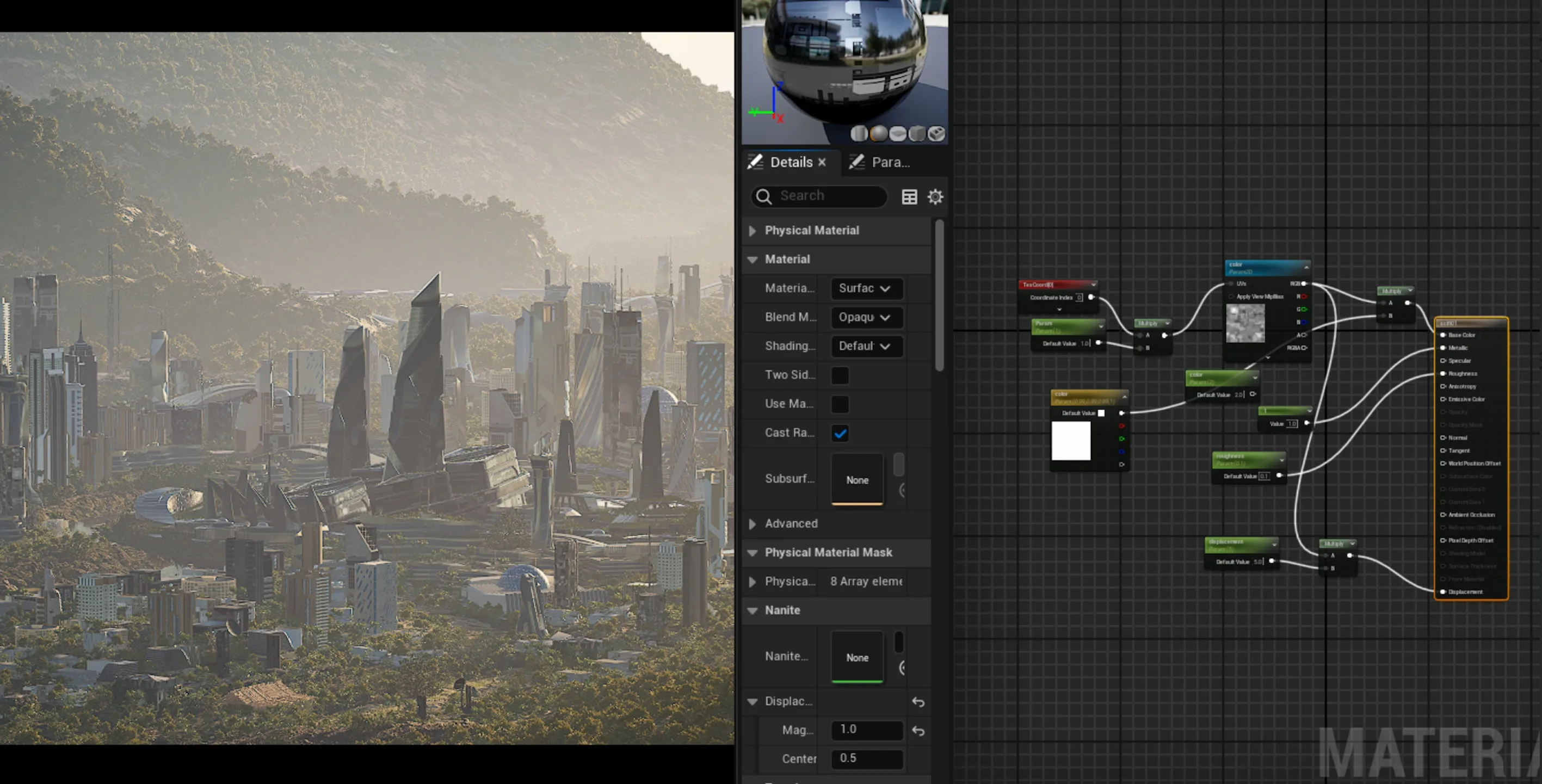Reset Magnitude value to default arrow
Image resolution: width=1542 pixels, height=784 pixels.
pos(918,731)
